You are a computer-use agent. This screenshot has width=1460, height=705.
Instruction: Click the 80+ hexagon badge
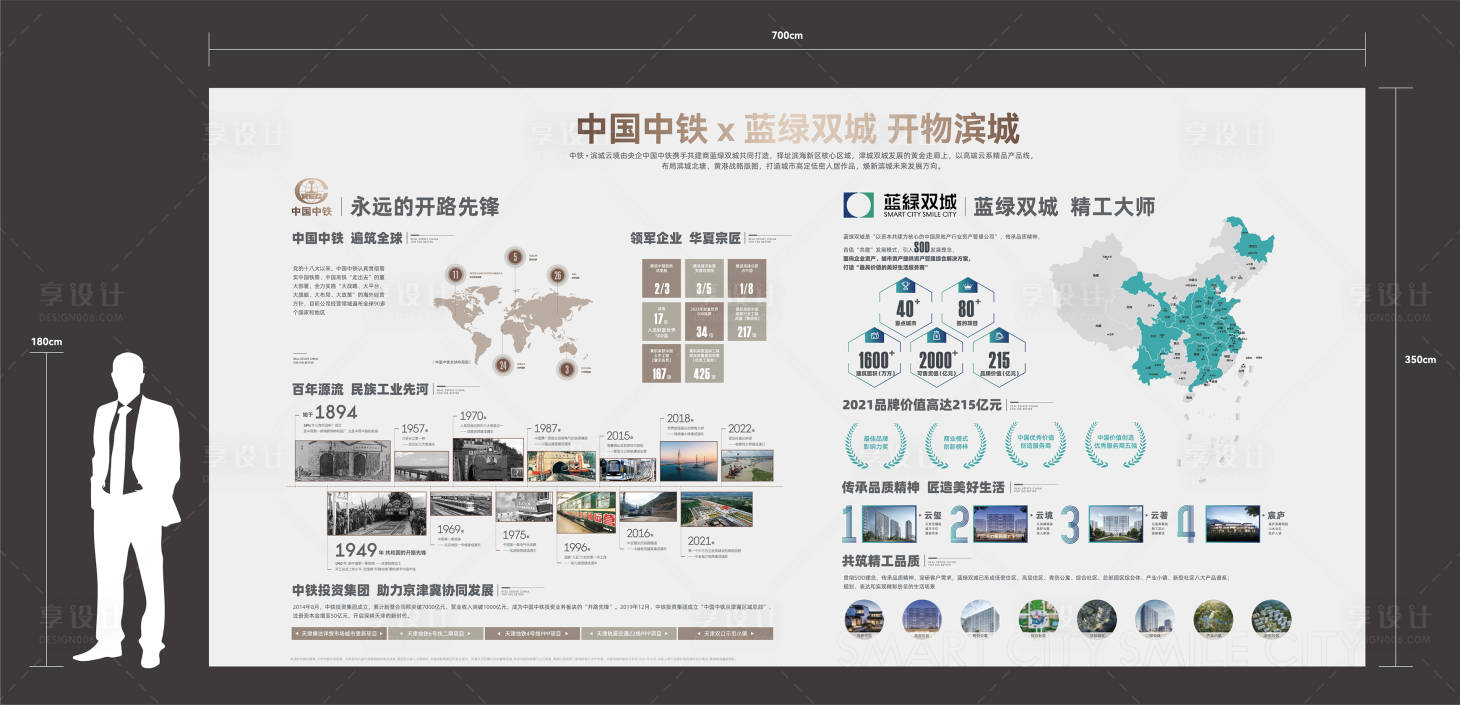click(x=967, y=309)
